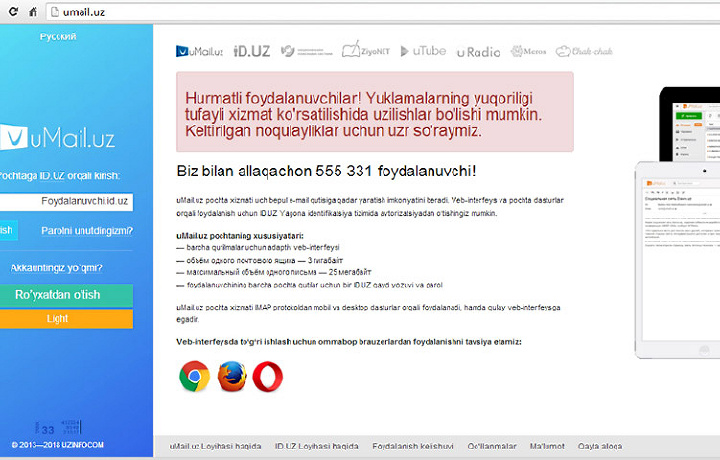Click the visitor counter badge in sidebar
This screenshot has width=720, height=460.
(58, 427)
